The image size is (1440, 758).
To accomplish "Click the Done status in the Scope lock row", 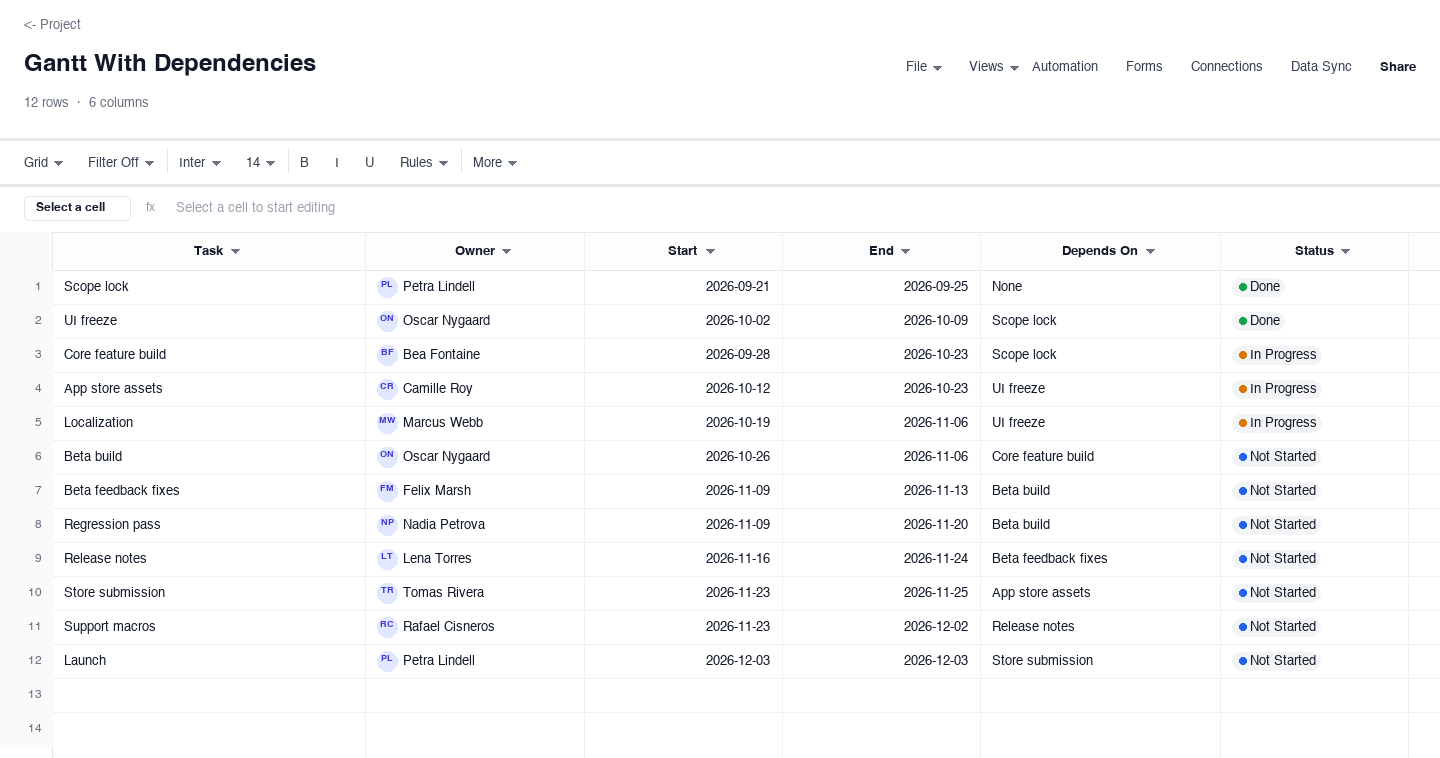I will (1259, 287).
